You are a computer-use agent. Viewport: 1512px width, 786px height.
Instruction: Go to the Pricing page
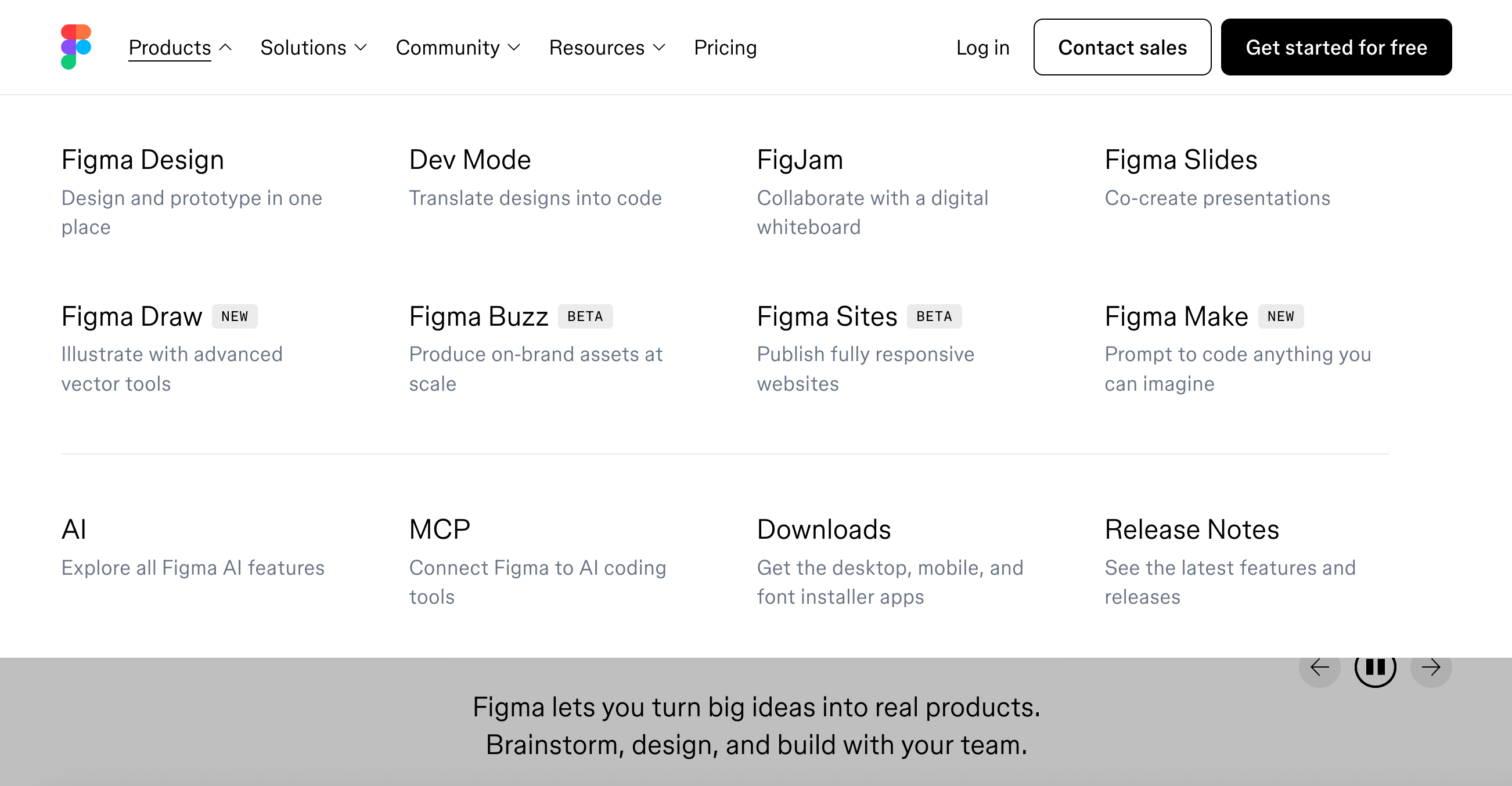pos(725,48)
